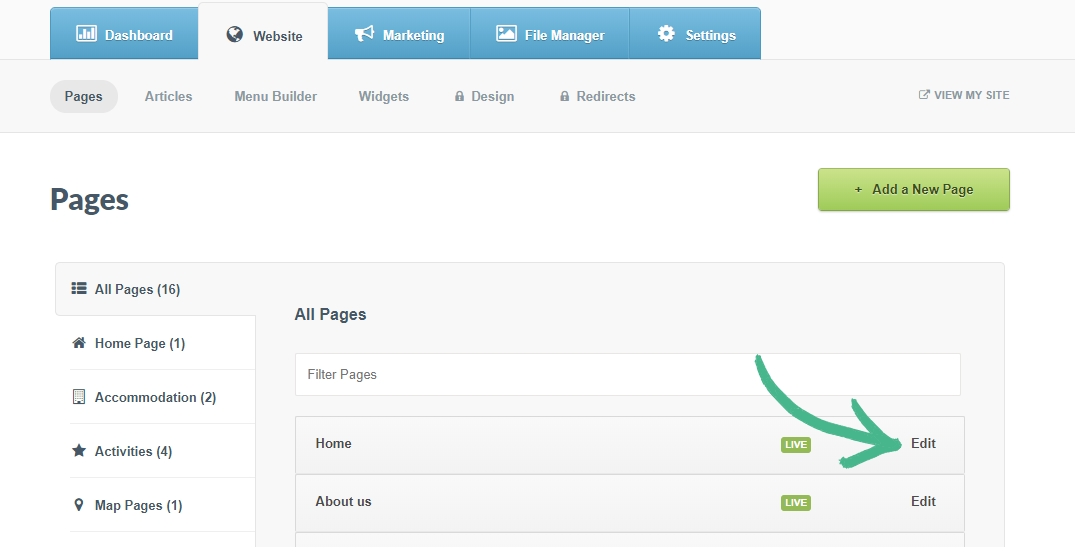Click the Accommodation building icon
This screenshot has width=1075, height=547.
(79, 397)
